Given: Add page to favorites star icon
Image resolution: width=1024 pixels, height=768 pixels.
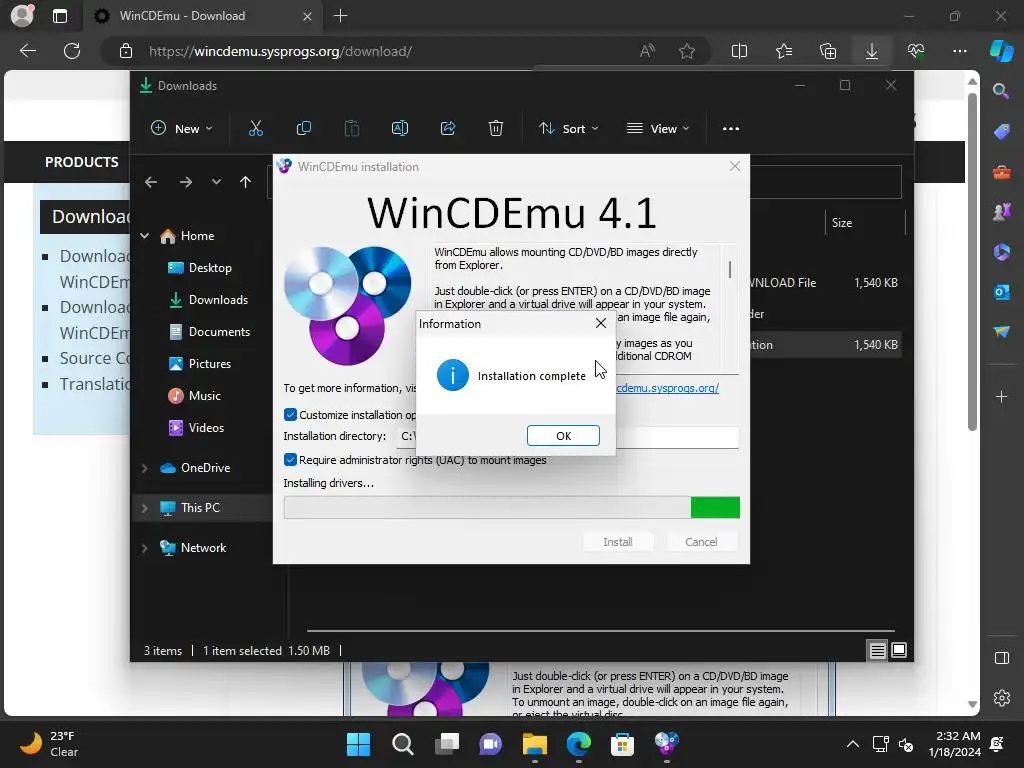Looking at the screenshot, I should (686, 52).
